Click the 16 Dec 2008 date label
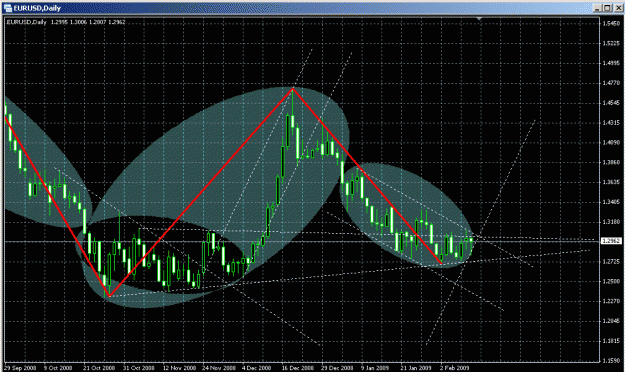 click(297, 368)
